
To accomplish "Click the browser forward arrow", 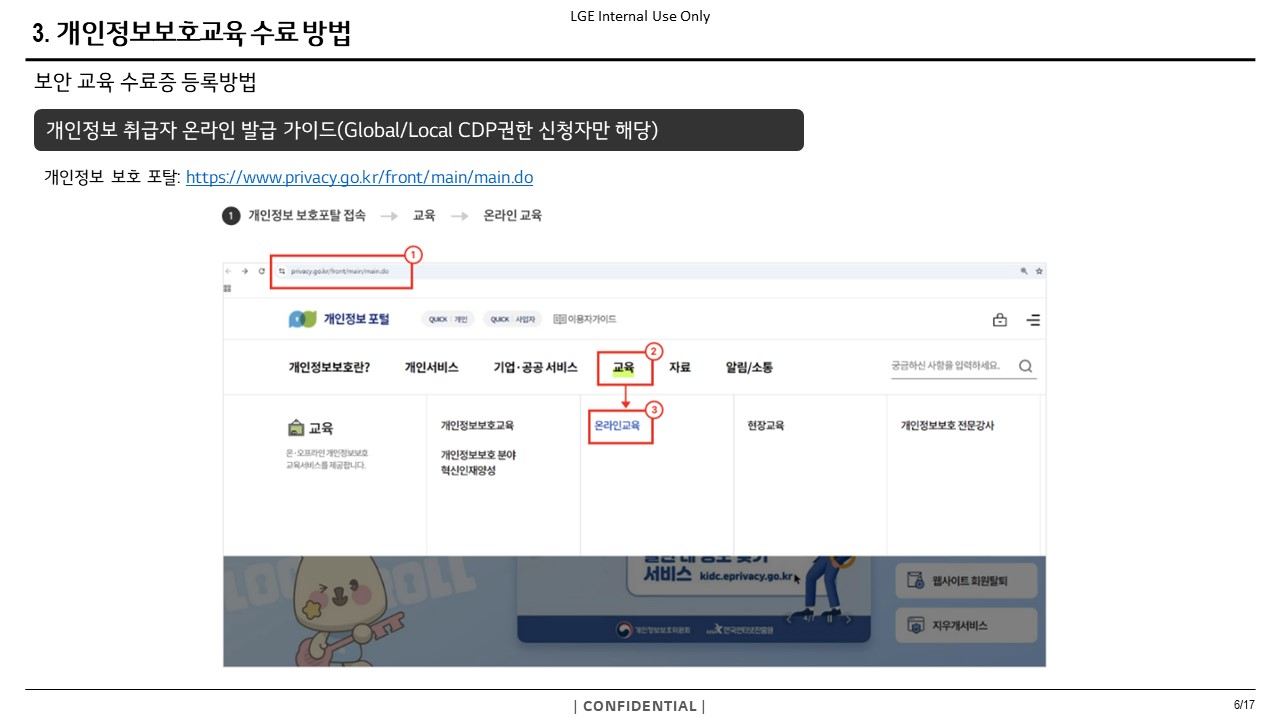I will click(x=244, y=271).
